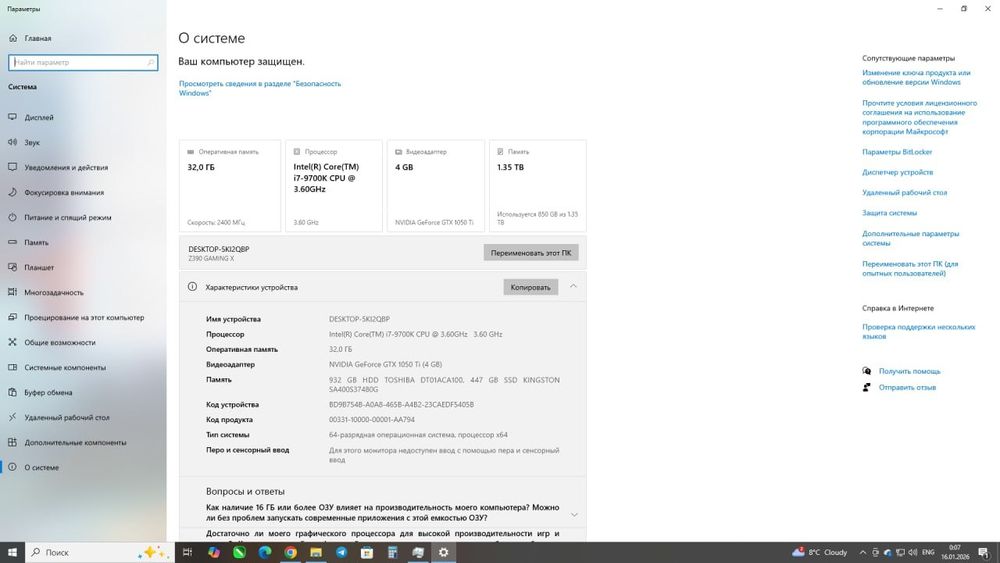
Task: Open Дополнительные параметры системы link
Action: [911, 238]
